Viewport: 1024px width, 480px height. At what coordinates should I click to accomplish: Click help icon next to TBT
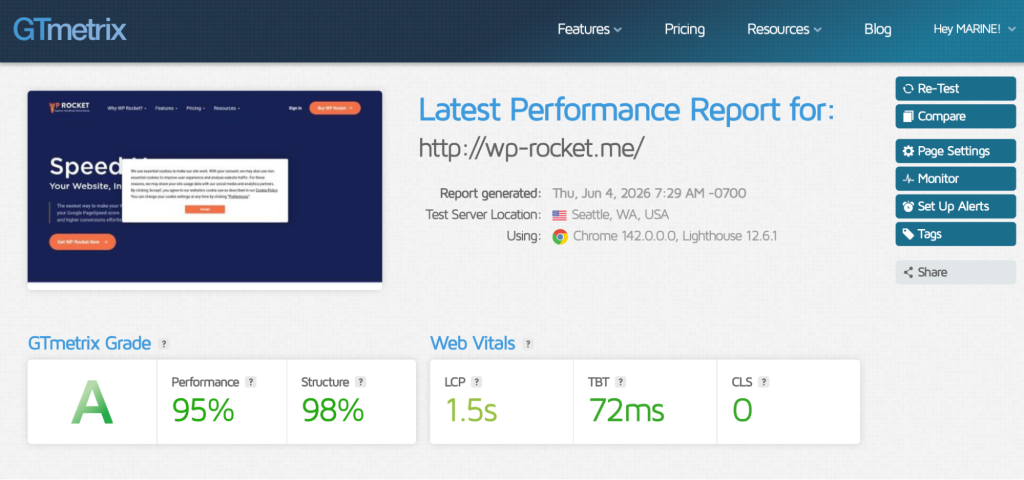point(620,382)
